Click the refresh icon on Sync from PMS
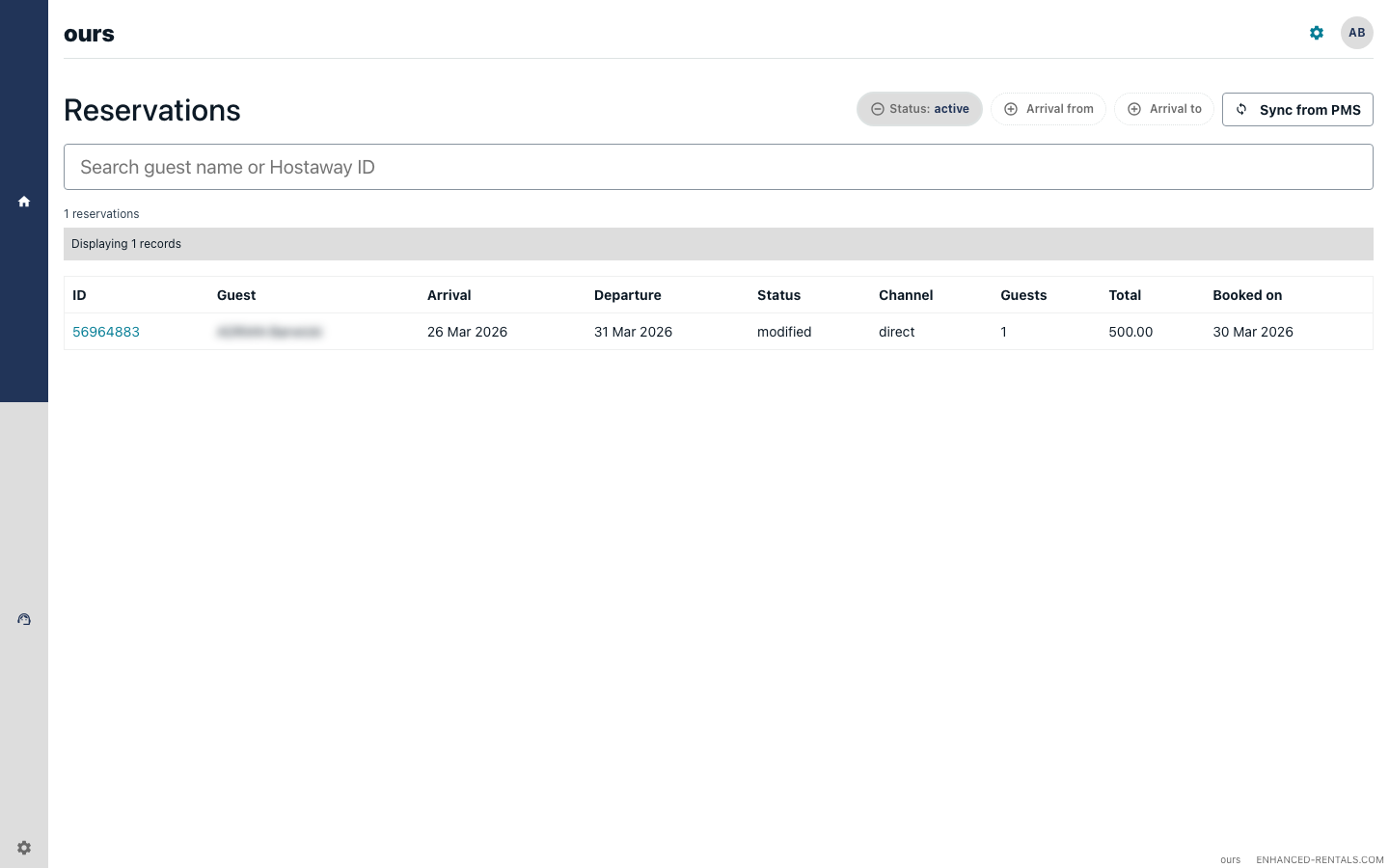 (1241, 109)
